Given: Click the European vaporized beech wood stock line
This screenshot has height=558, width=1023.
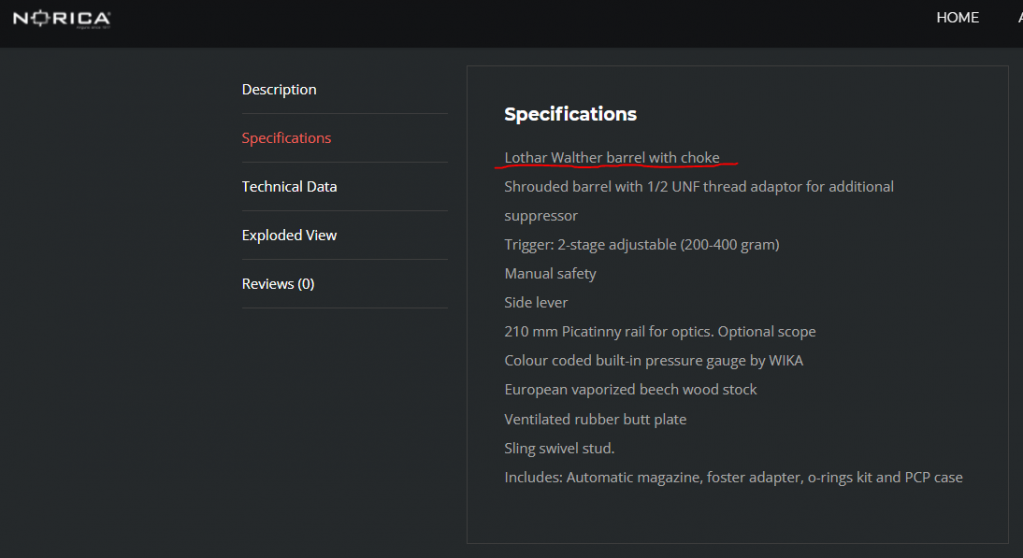Looking at the screenshot, I should tap(631, 390).
